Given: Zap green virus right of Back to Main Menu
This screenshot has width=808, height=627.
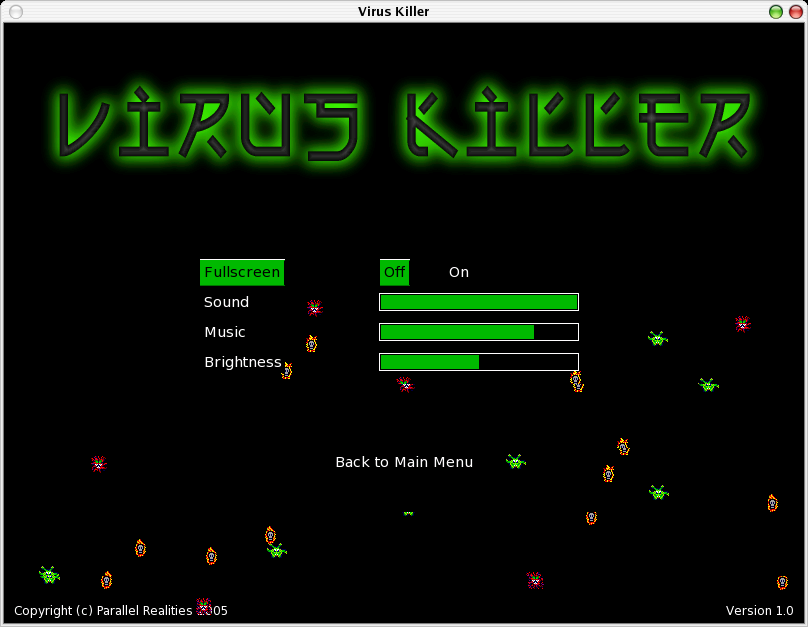Looking at the screenshot, I should [x=515, y=461].
